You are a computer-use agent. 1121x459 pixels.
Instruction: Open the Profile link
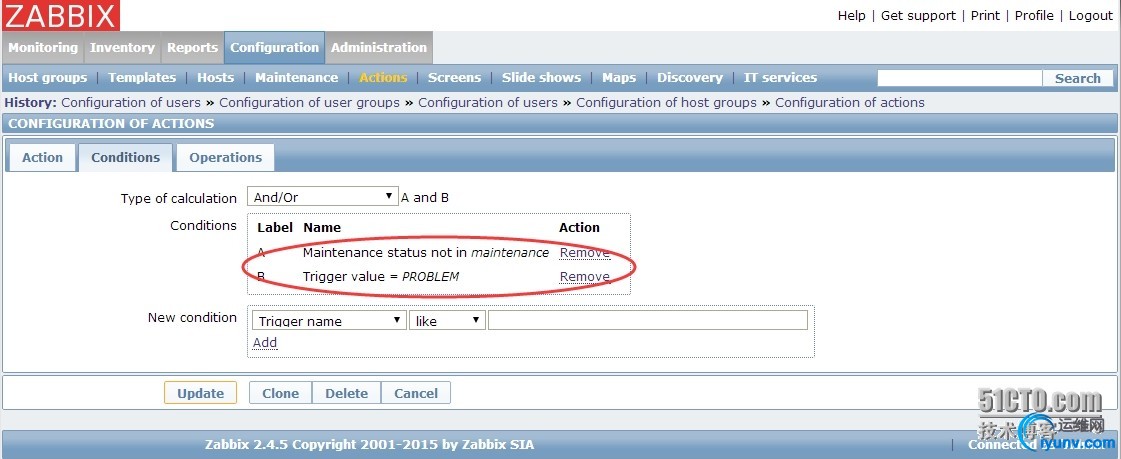pyautogui.click(x=1034, y=16)
